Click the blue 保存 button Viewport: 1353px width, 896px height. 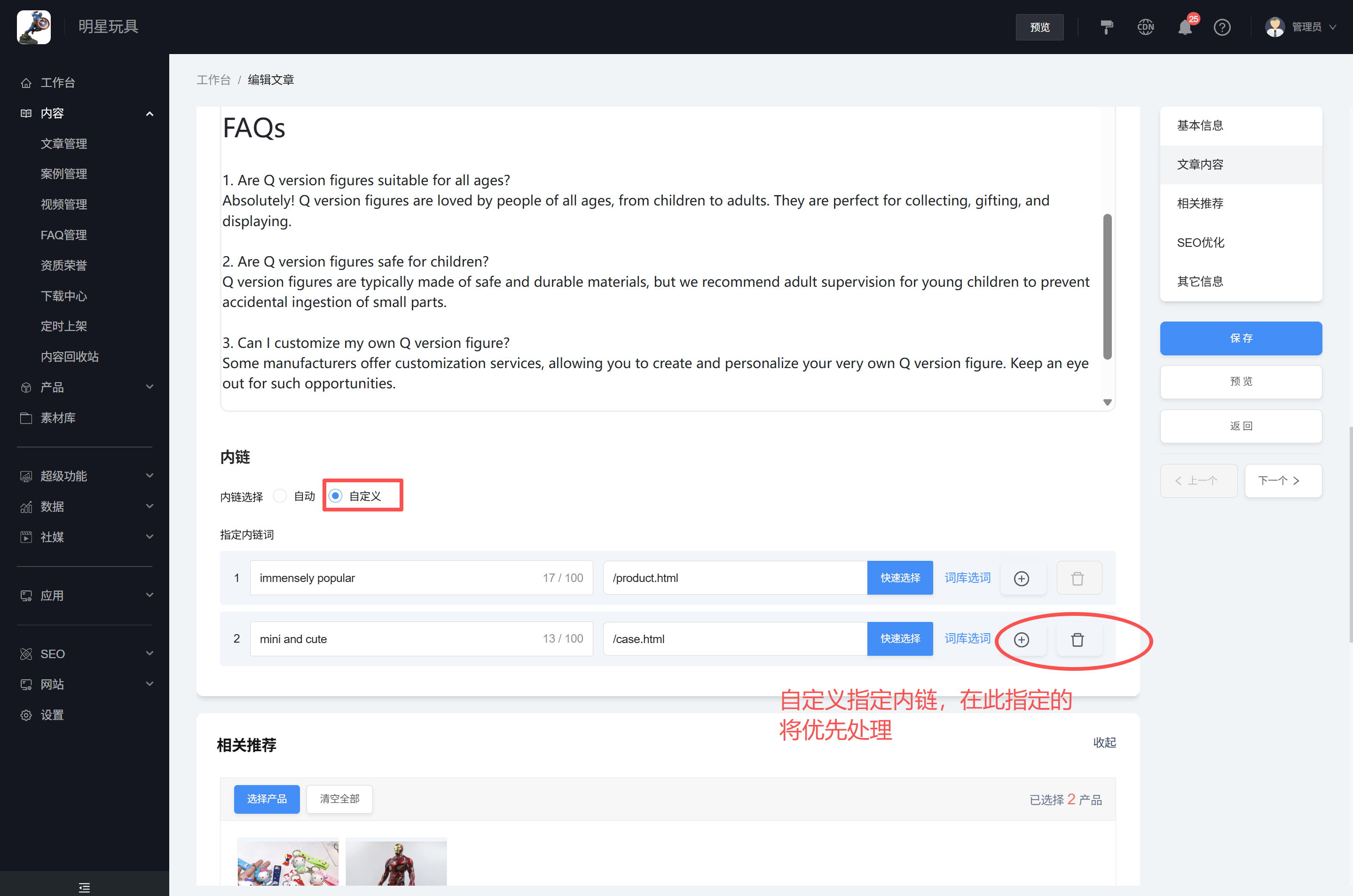(1241, 338)
